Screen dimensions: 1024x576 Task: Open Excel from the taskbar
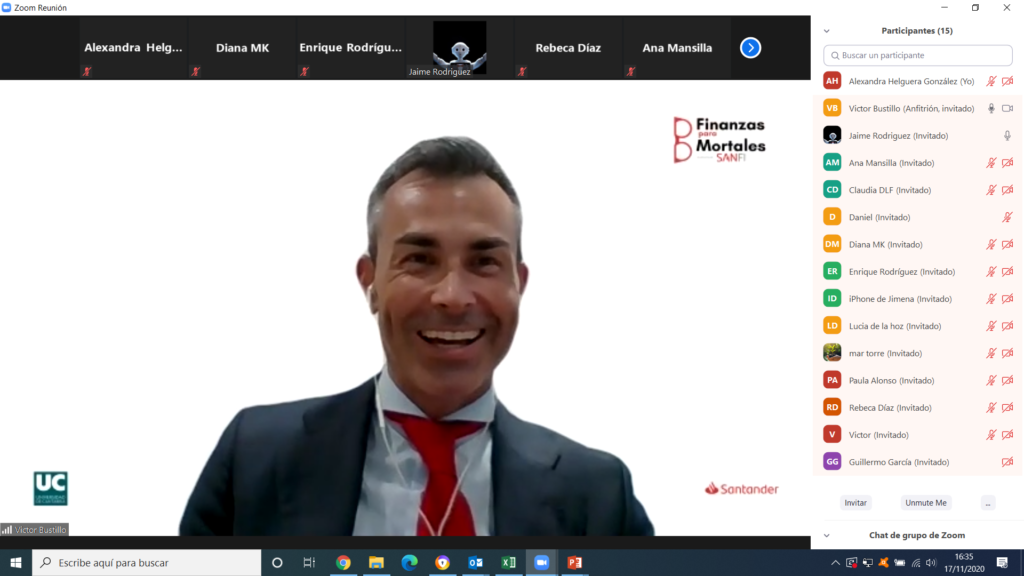[x=508, y=563]
